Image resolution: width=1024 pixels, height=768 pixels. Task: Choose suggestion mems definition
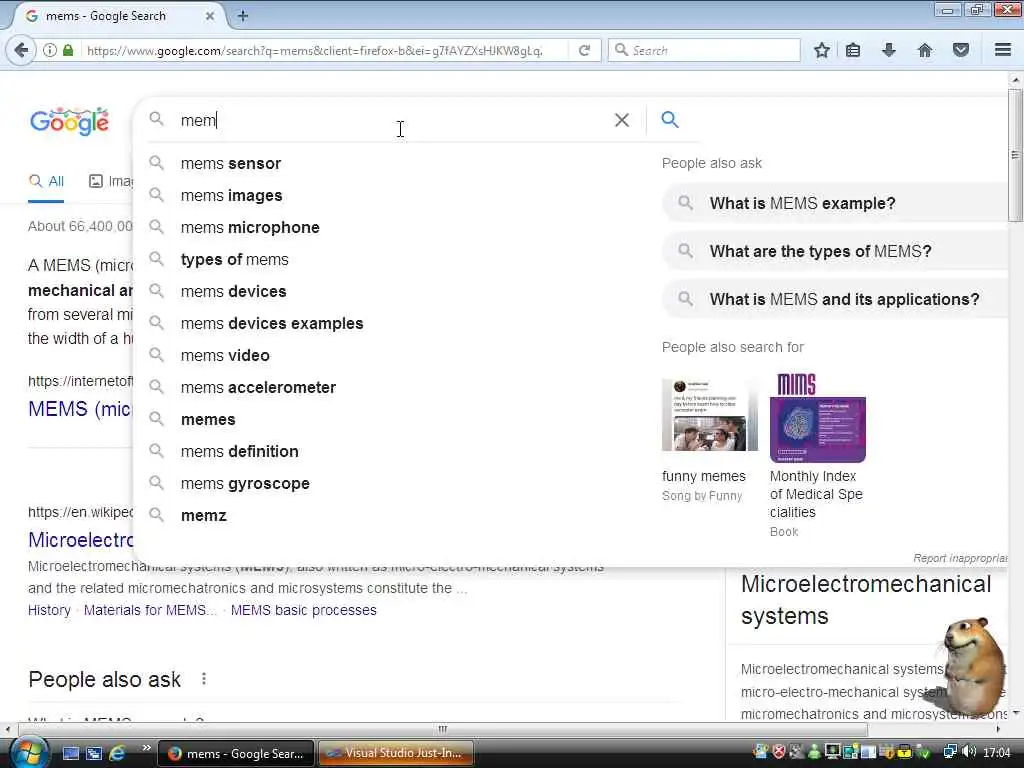239,451
